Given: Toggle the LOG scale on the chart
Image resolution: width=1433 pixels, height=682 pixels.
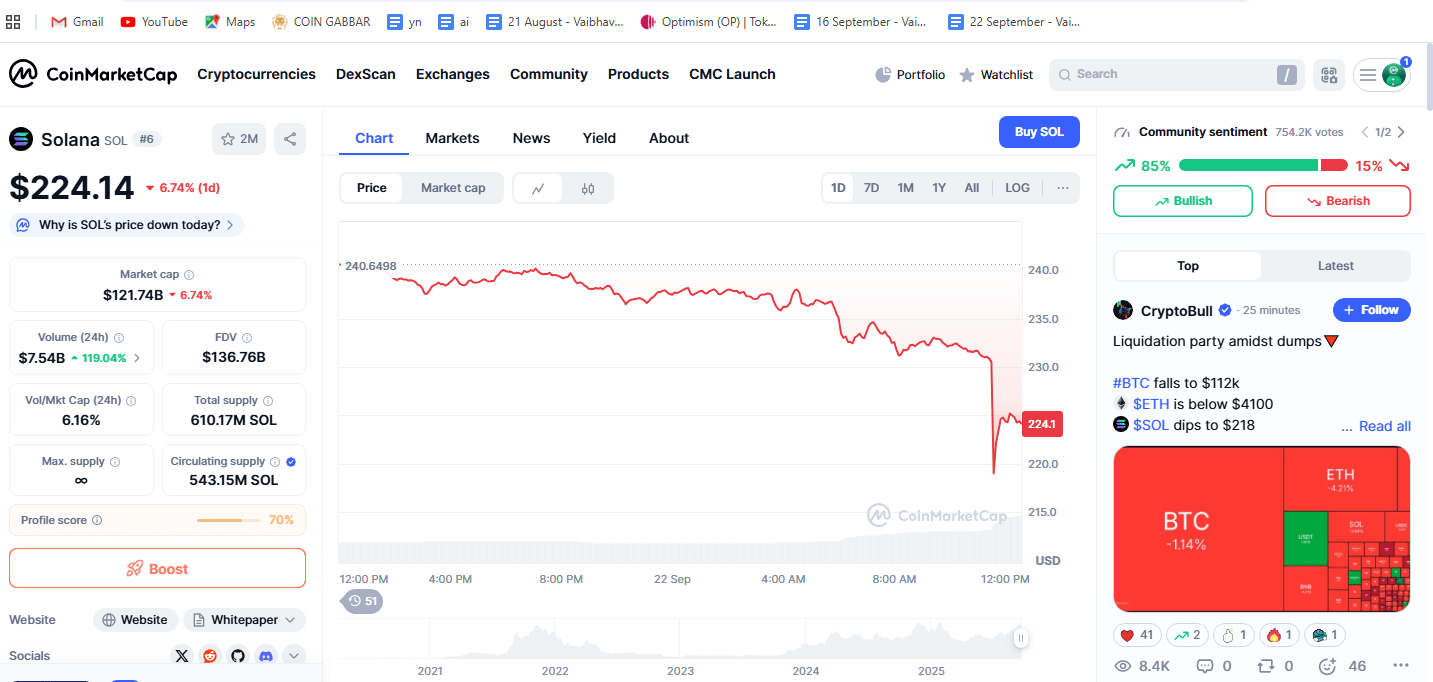Looking at the screenshot, I should pyautogui.click(x=1017, y=188).
